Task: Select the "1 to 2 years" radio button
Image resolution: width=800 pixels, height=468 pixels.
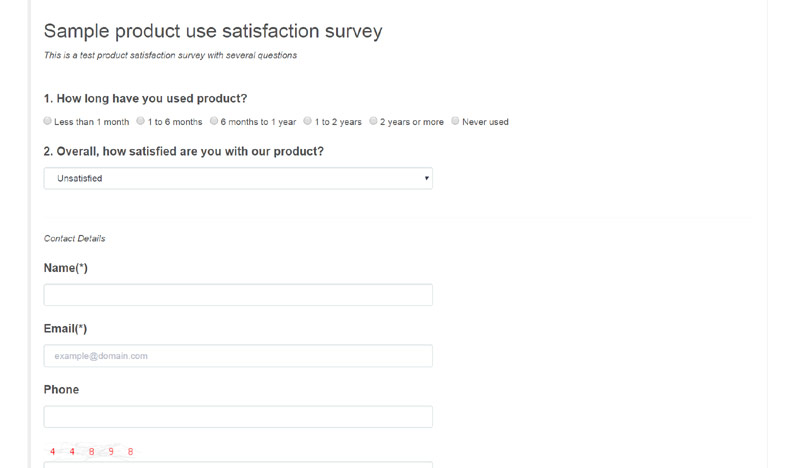Action: pyautogui.click(x=308, y=121)
